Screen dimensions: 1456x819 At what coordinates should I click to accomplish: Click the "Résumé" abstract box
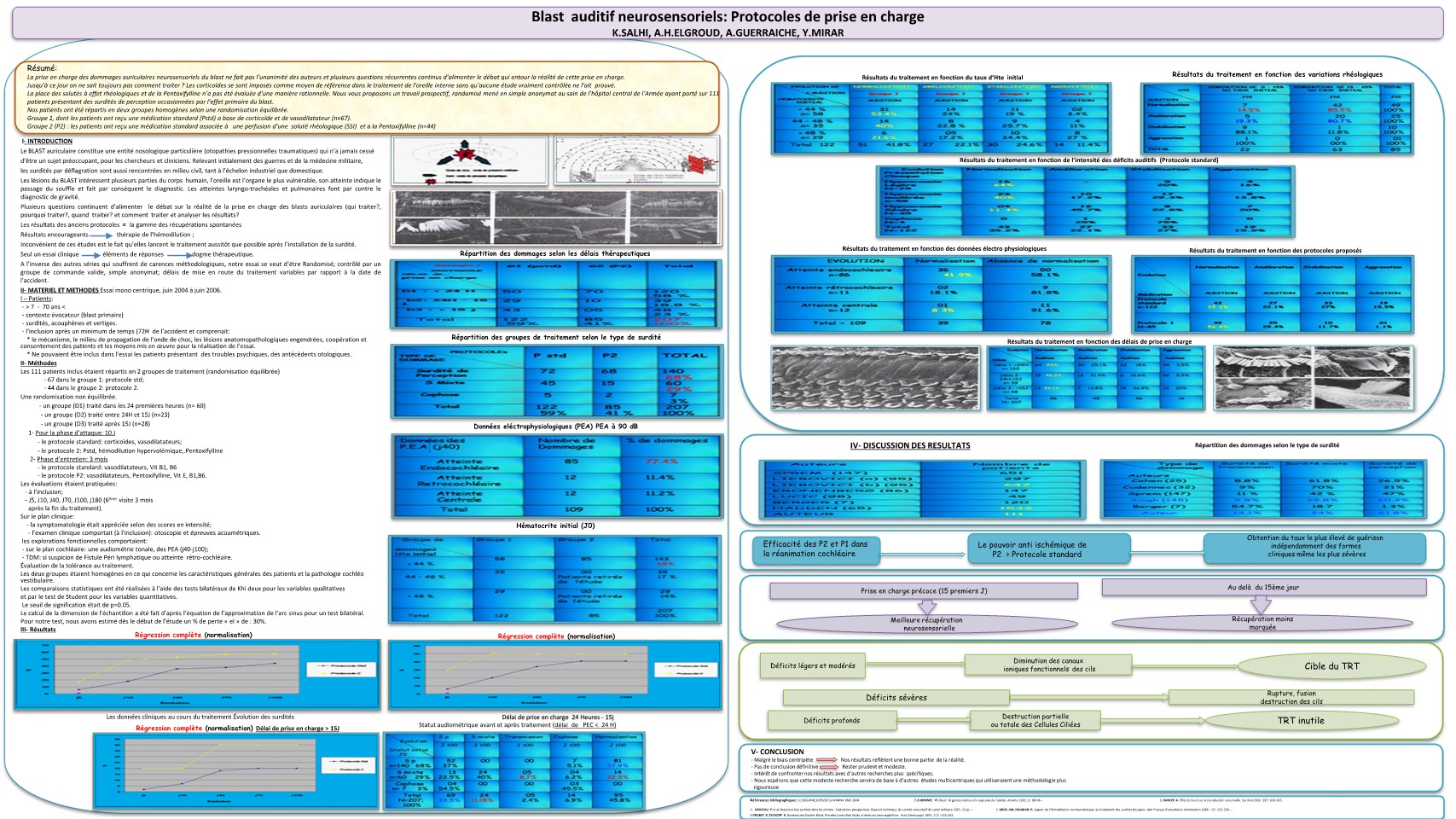click(x=367, y=96)
